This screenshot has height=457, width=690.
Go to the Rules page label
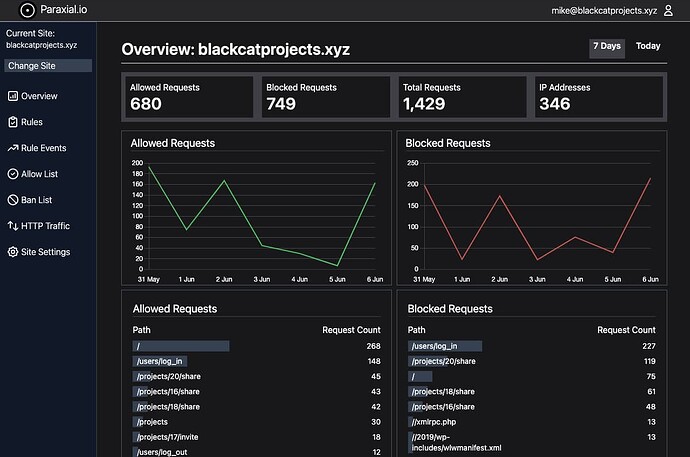[x=32, y=122]
